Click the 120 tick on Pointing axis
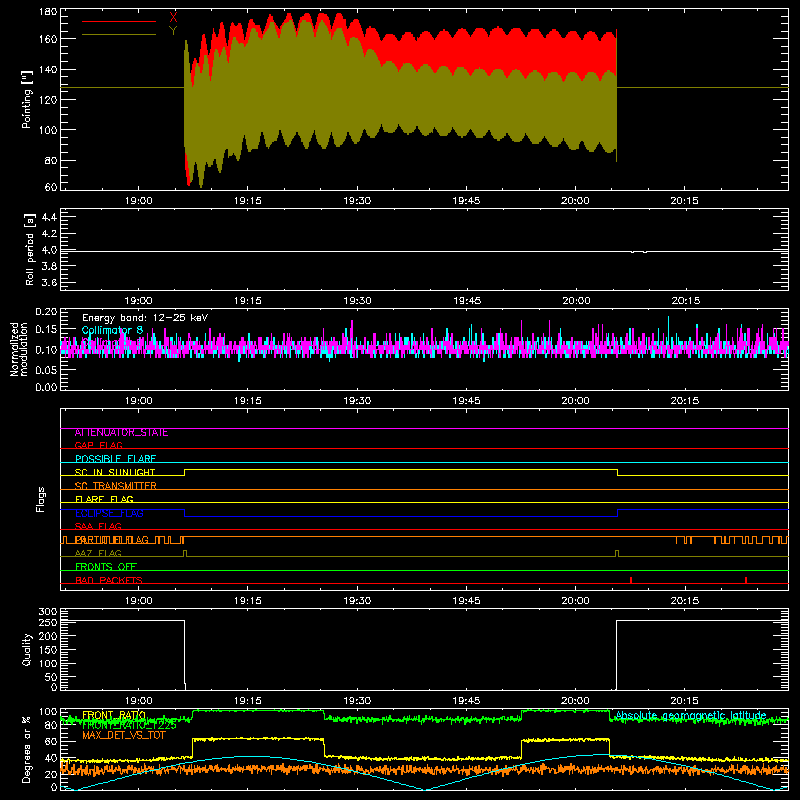This screenshot has width=800, height=800. 47,99
